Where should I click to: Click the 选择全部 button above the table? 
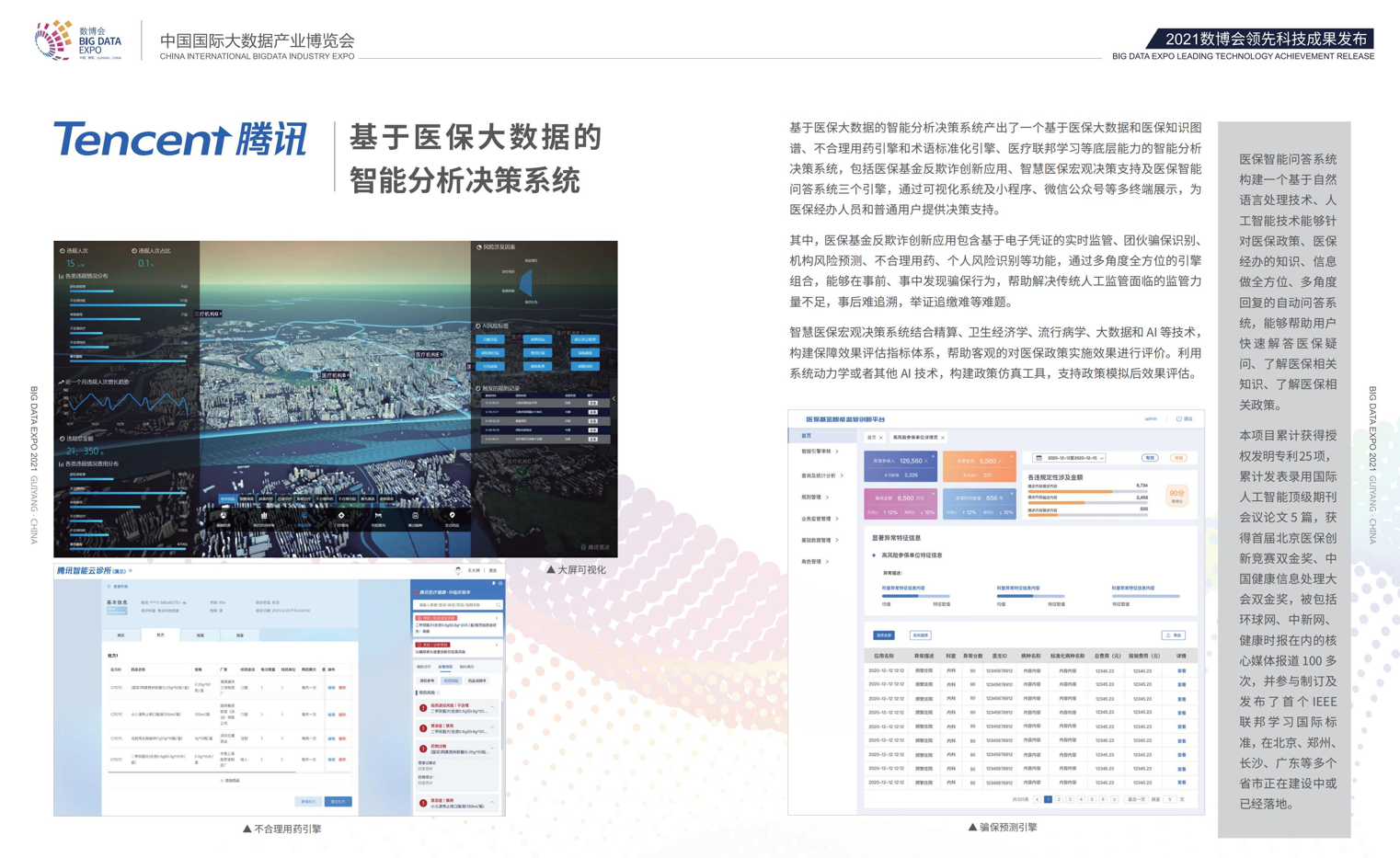click(x=883, y=635)
